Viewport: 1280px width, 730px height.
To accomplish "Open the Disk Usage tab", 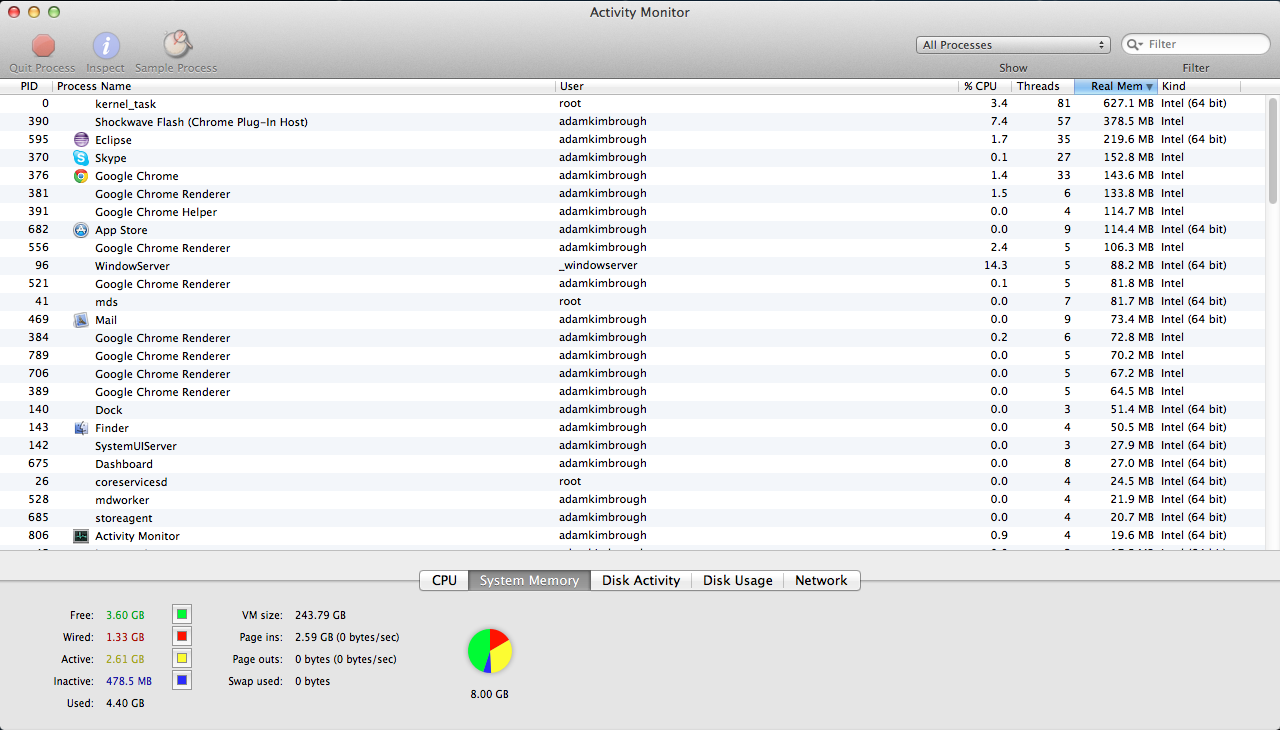I will 738,580.
